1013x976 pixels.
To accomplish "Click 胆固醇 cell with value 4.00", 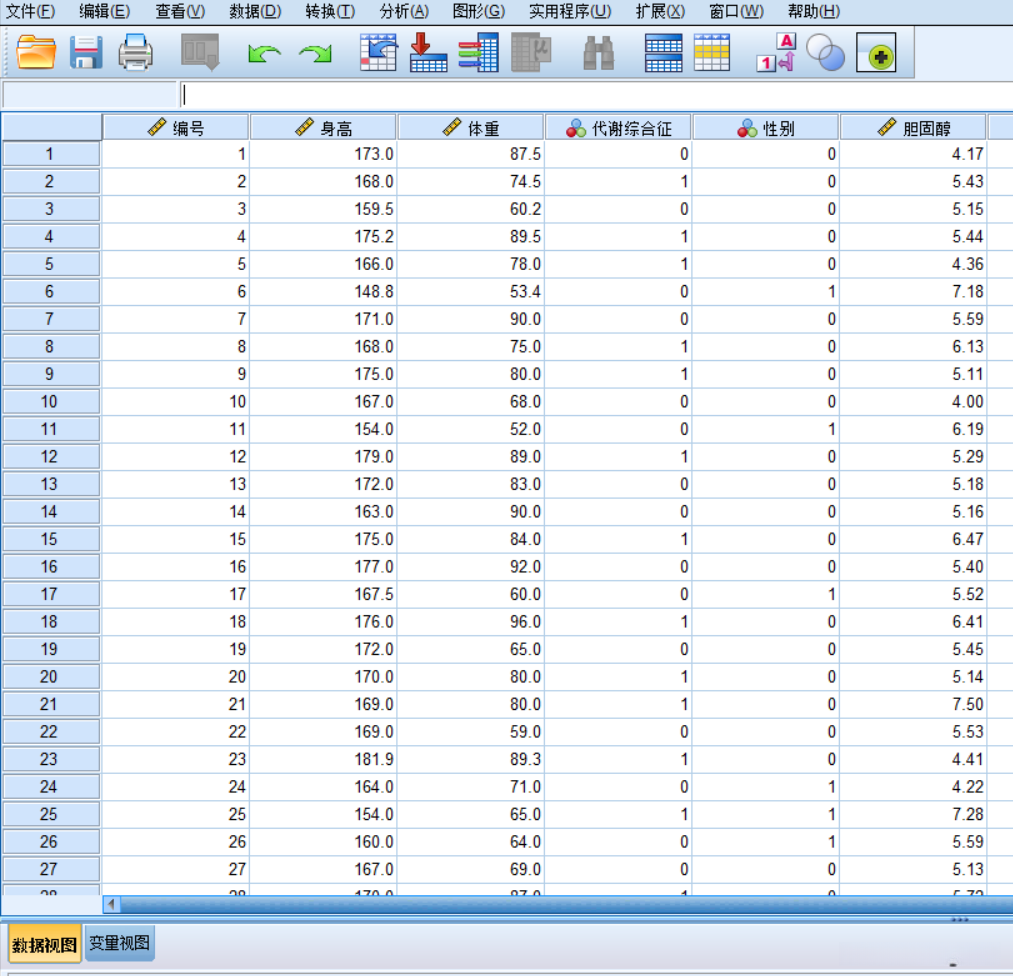I will click(914, 401).
